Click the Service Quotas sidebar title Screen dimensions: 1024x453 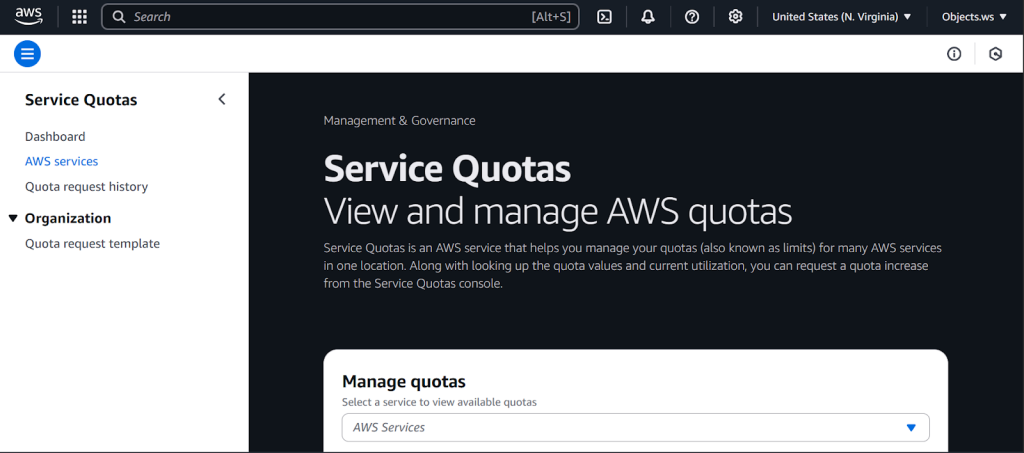(81, 100)
